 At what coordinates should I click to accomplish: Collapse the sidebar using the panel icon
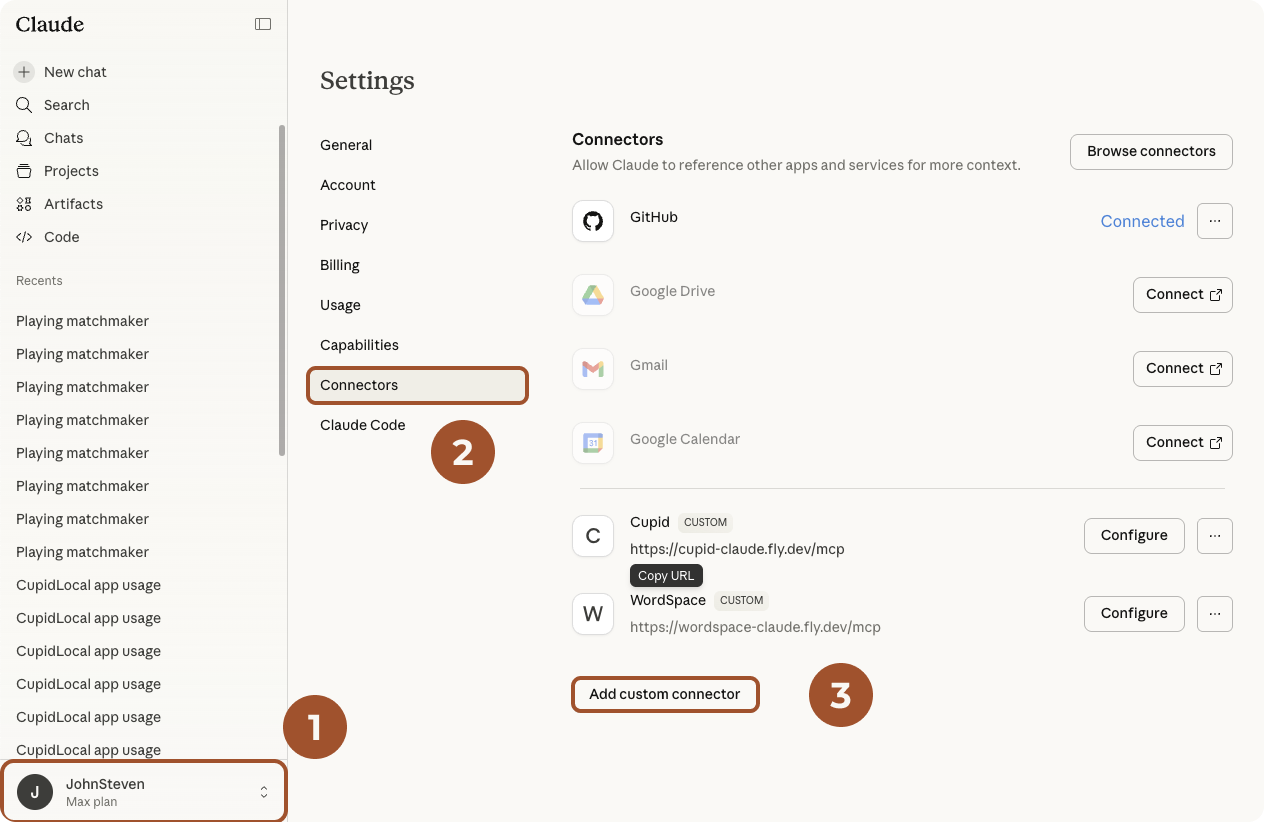coord(263,24)
